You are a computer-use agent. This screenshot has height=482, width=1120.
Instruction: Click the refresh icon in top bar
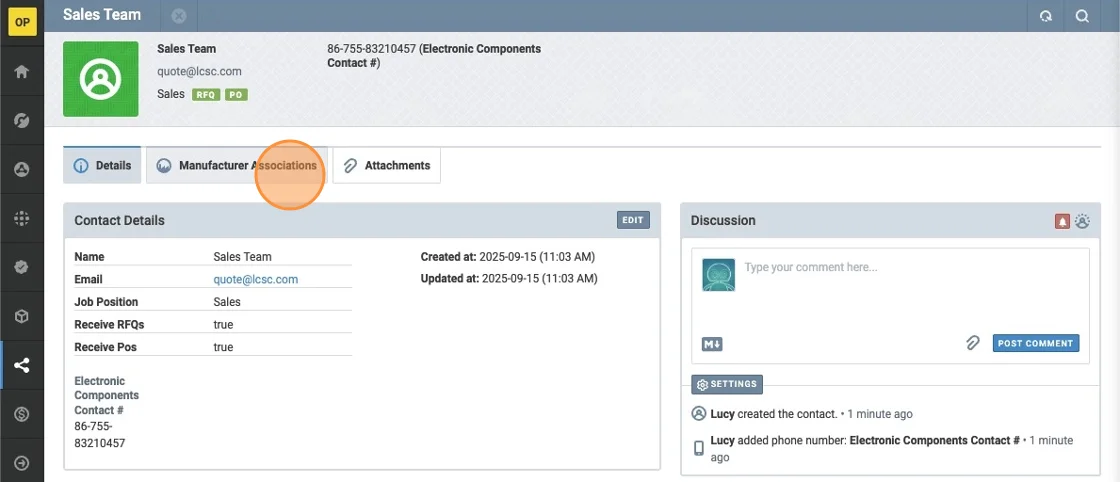(x=1046, y=16)
